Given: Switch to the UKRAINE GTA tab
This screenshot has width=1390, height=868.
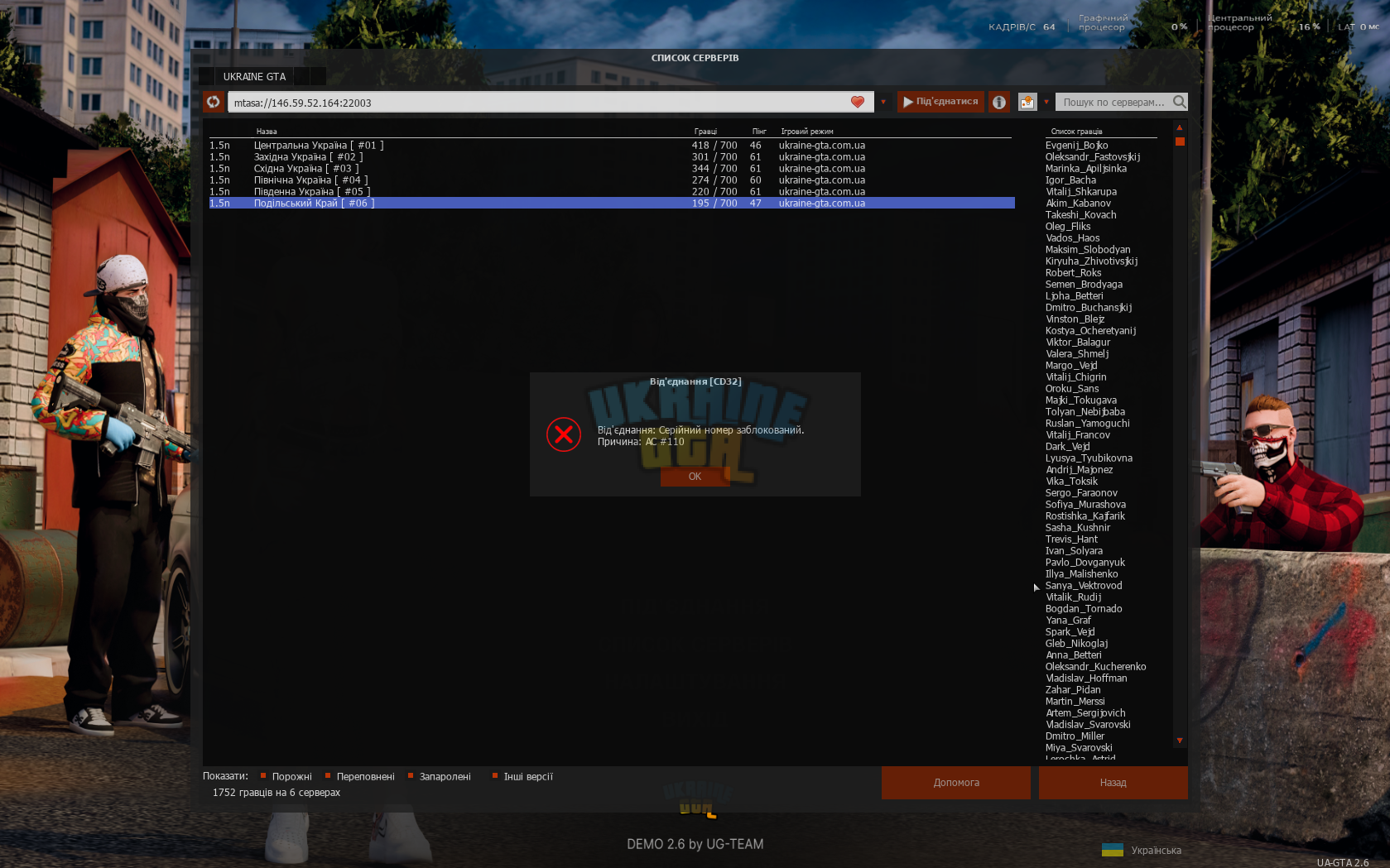Looking at the screenshot, I should click(x=255, y=76).
